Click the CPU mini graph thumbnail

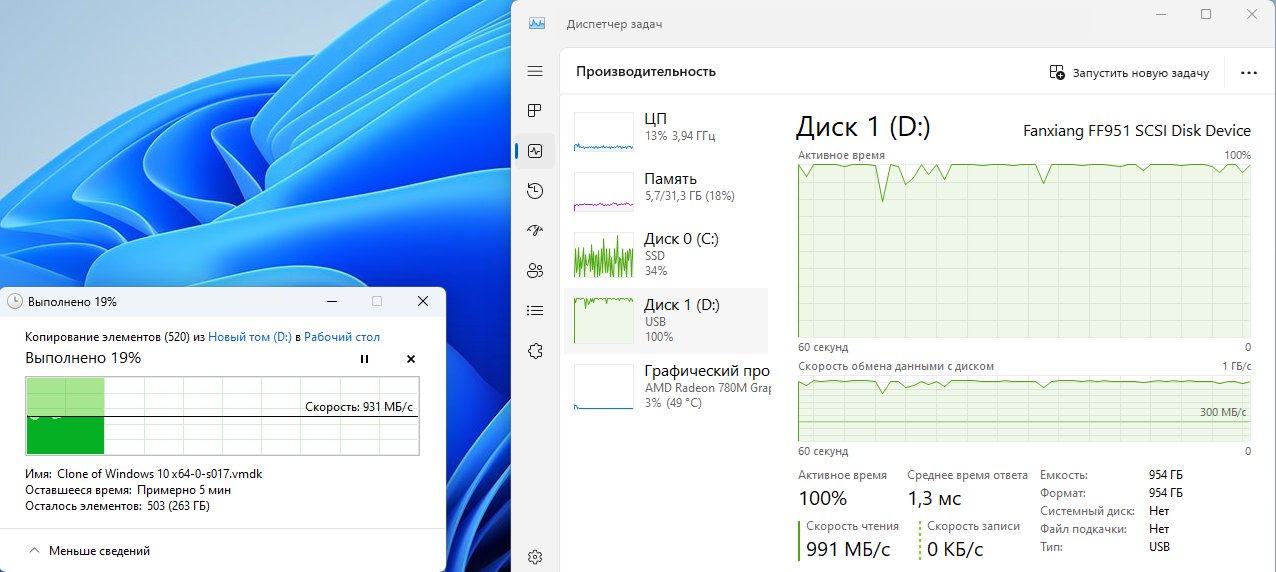(x=604, y=131)
